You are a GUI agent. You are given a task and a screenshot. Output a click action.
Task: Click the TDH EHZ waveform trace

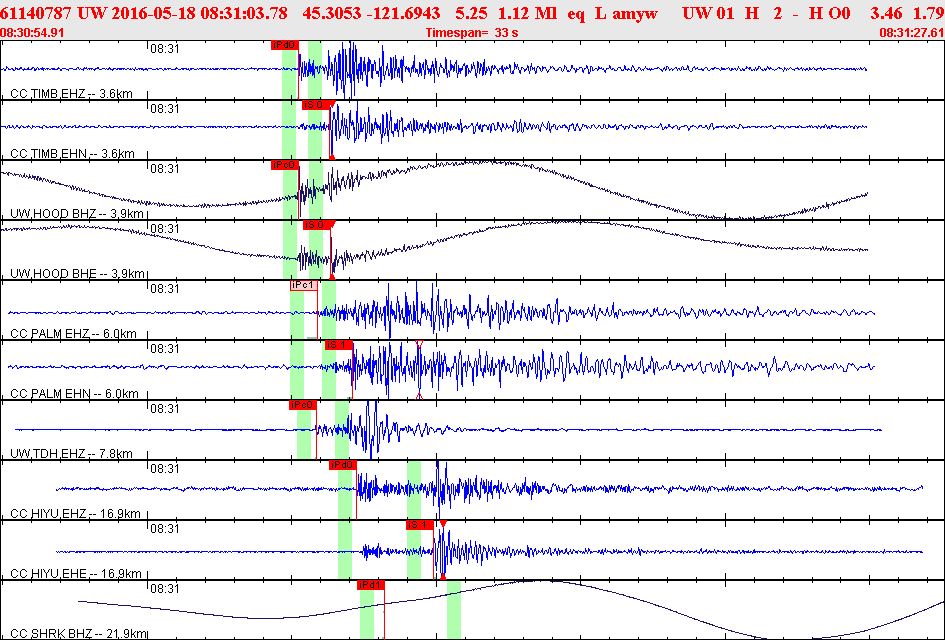(x=448, y=430)
